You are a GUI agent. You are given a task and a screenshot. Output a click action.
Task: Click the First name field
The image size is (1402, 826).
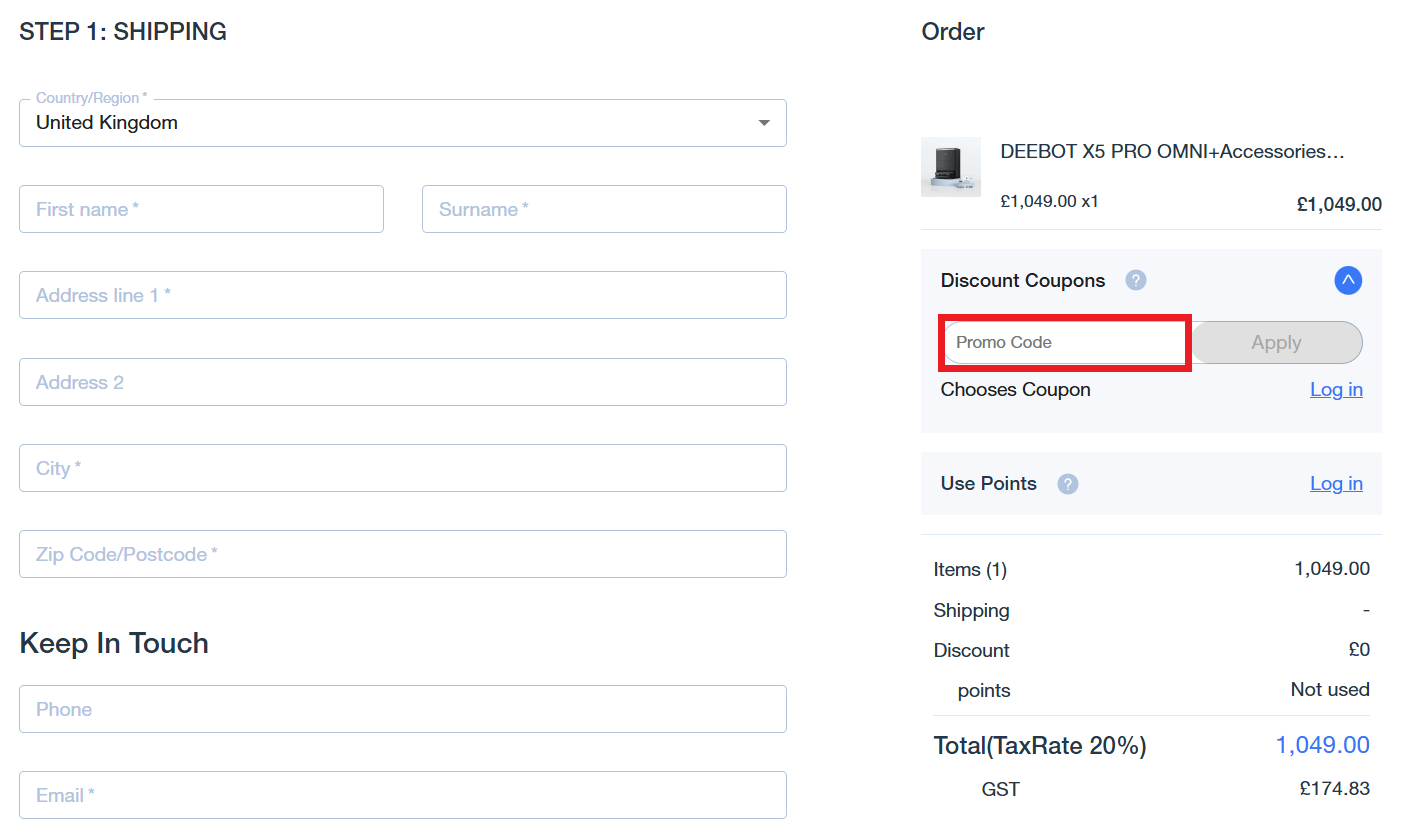(201, 209)
